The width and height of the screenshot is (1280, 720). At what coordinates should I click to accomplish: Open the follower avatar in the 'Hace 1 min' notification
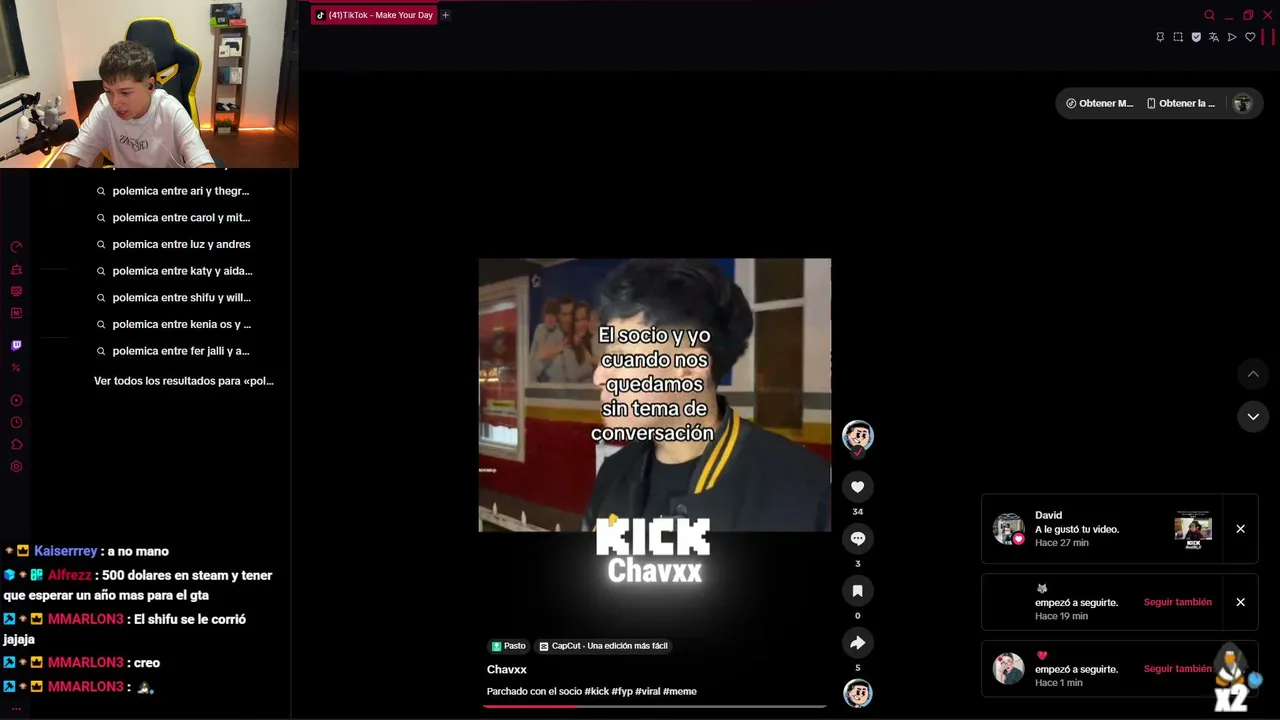point(1008,668)
